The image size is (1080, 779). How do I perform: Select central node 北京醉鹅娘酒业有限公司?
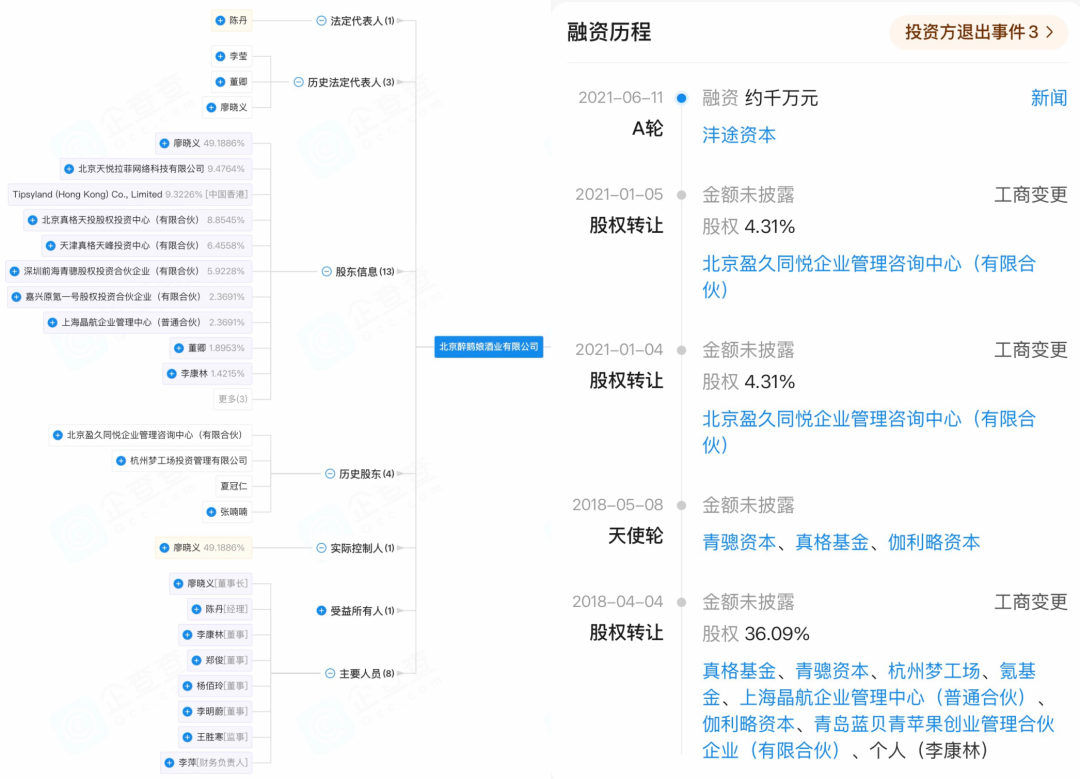tap(488, 346)
